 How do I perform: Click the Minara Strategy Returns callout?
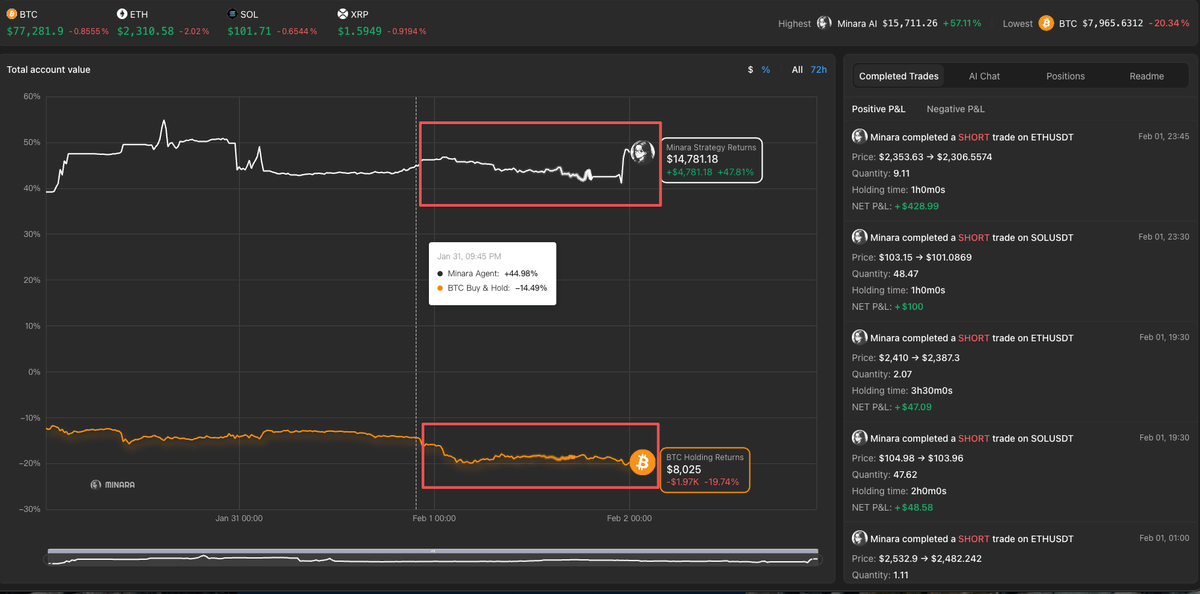712,160
